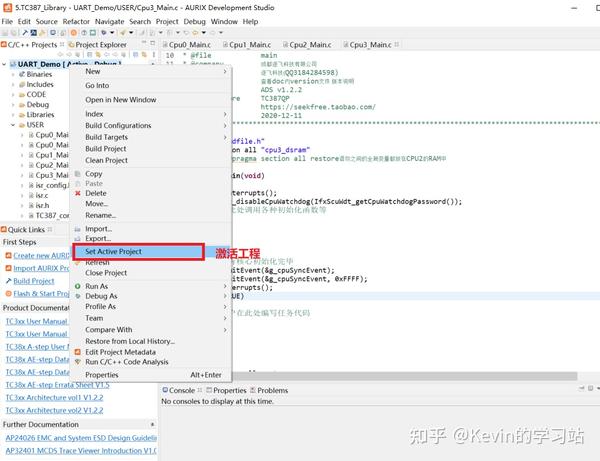The width and height of the screenshot is (600, 461).
Task: Expand the Binaries tree node
Action: point(13,74)
